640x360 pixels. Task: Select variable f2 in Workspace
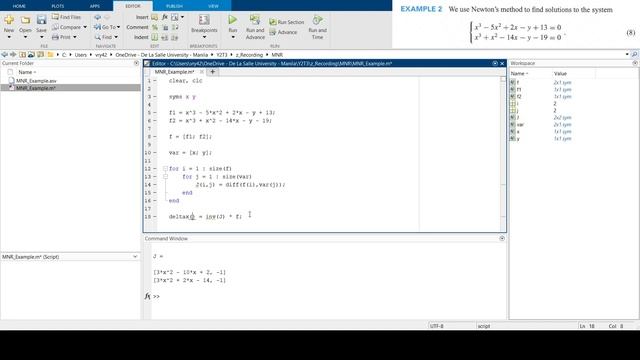pos(519,96)
